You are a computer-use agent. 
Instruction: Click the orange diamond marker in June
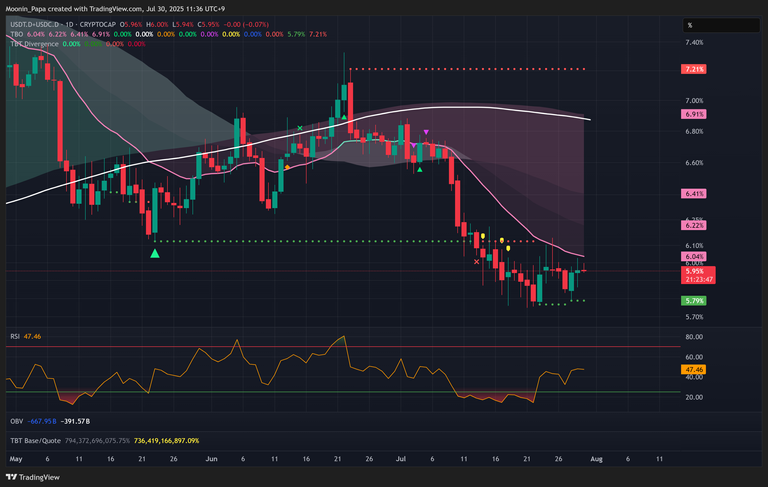287,168
